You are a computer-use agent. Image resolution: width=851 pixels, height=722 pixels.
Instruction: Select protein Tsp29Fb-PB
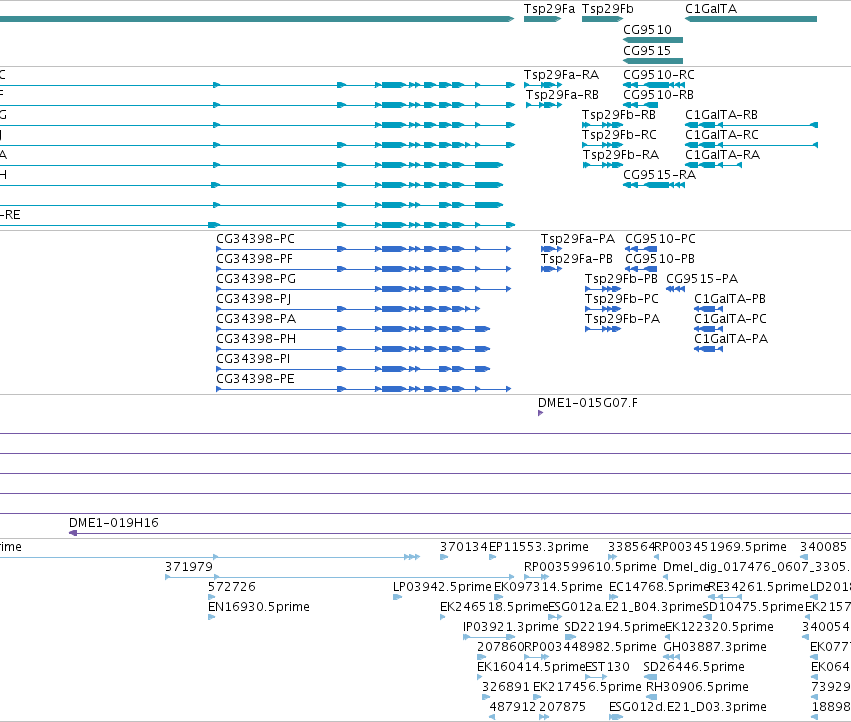[x=621, y=279]
